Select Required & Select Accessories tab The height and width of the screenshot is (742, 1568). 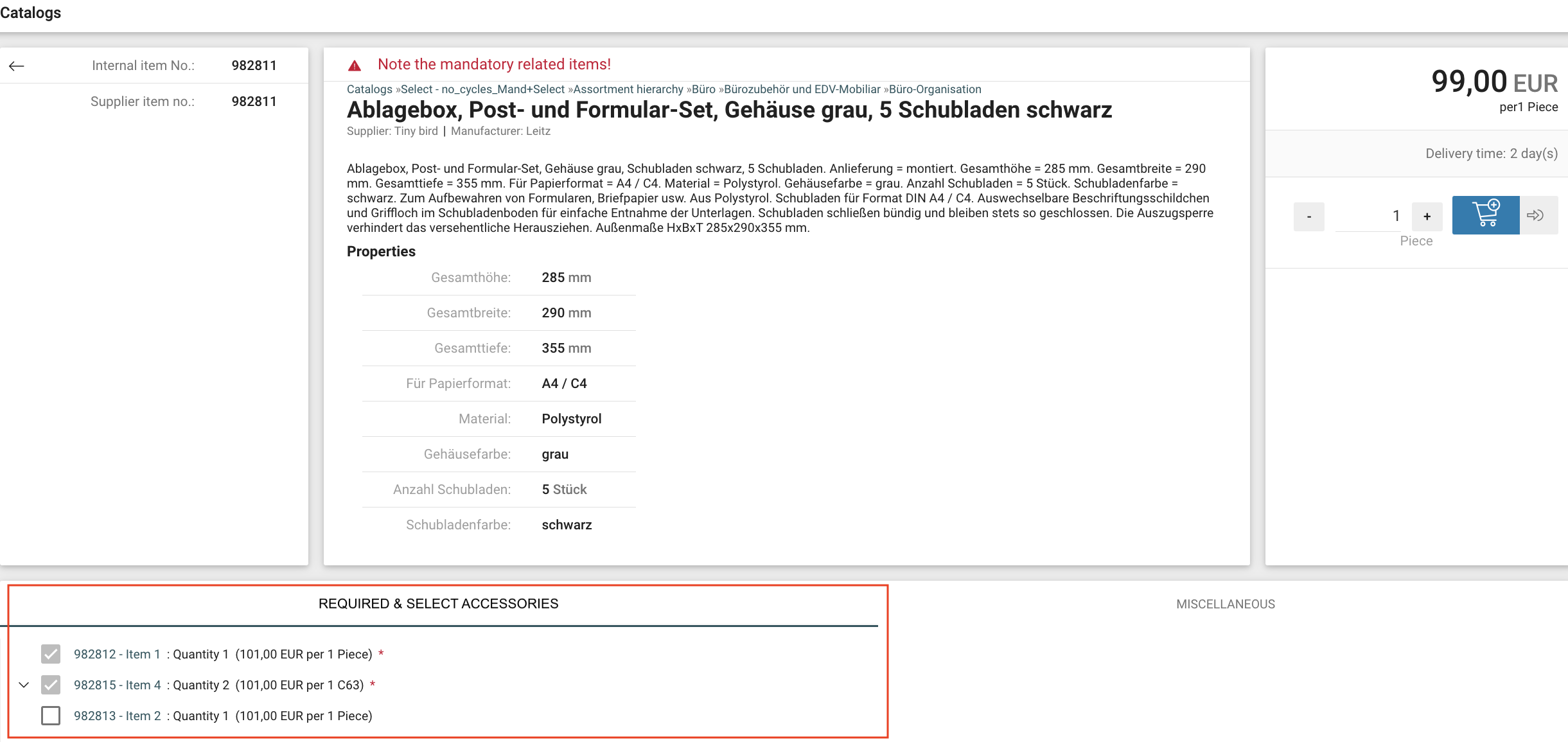438,604
